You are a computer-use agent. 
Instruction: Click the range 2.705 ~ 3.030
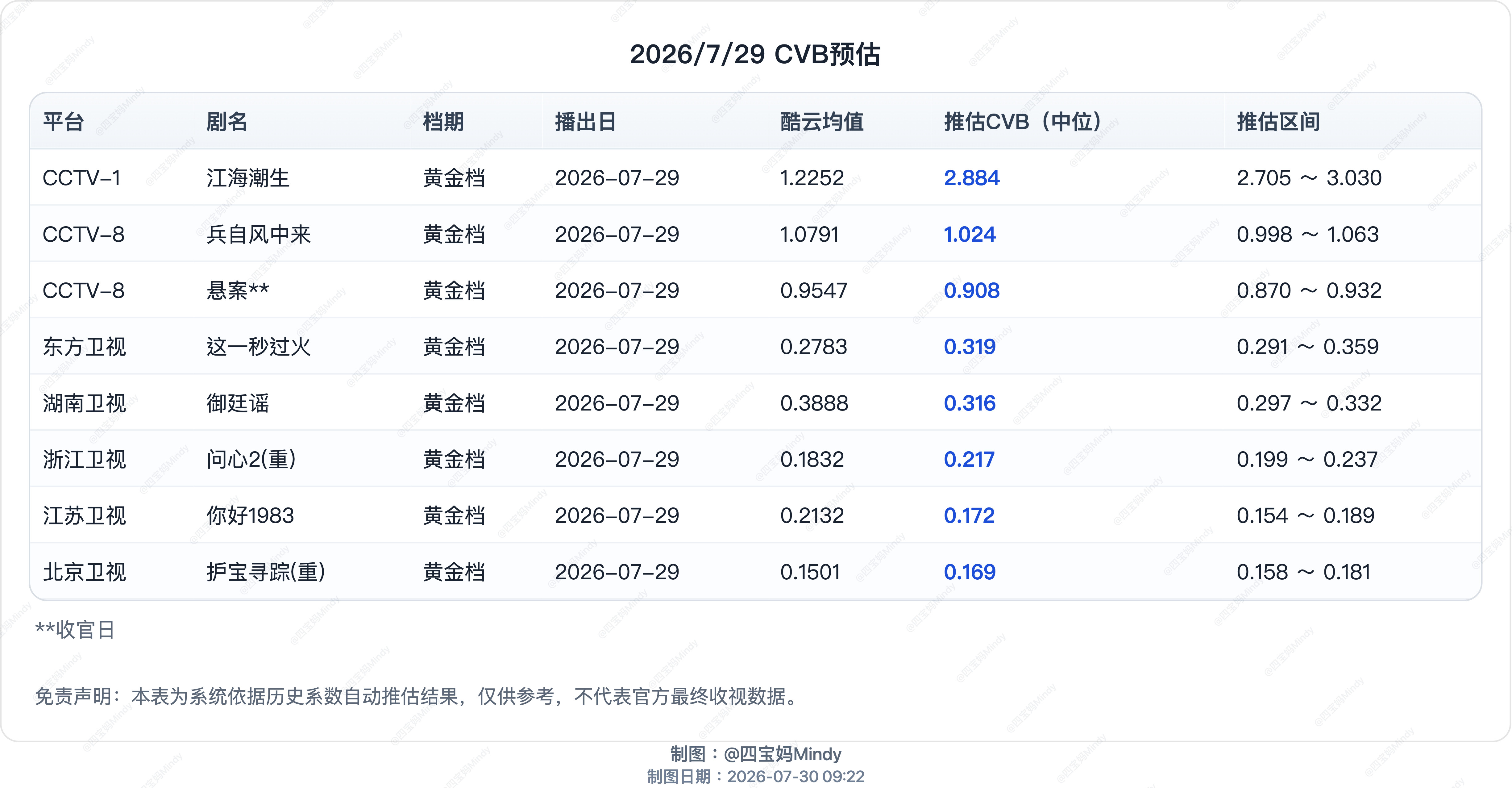click(1309, 178)
